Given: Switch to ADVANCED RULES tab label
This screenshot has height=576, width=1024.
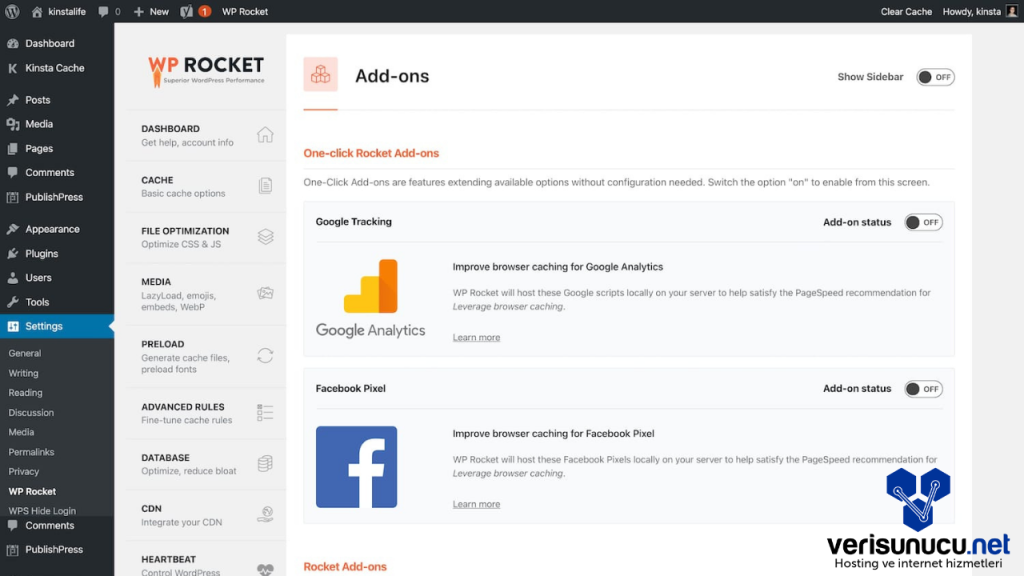Looking at the screenshot, I should pyautogui.click(x=183, y=407).
